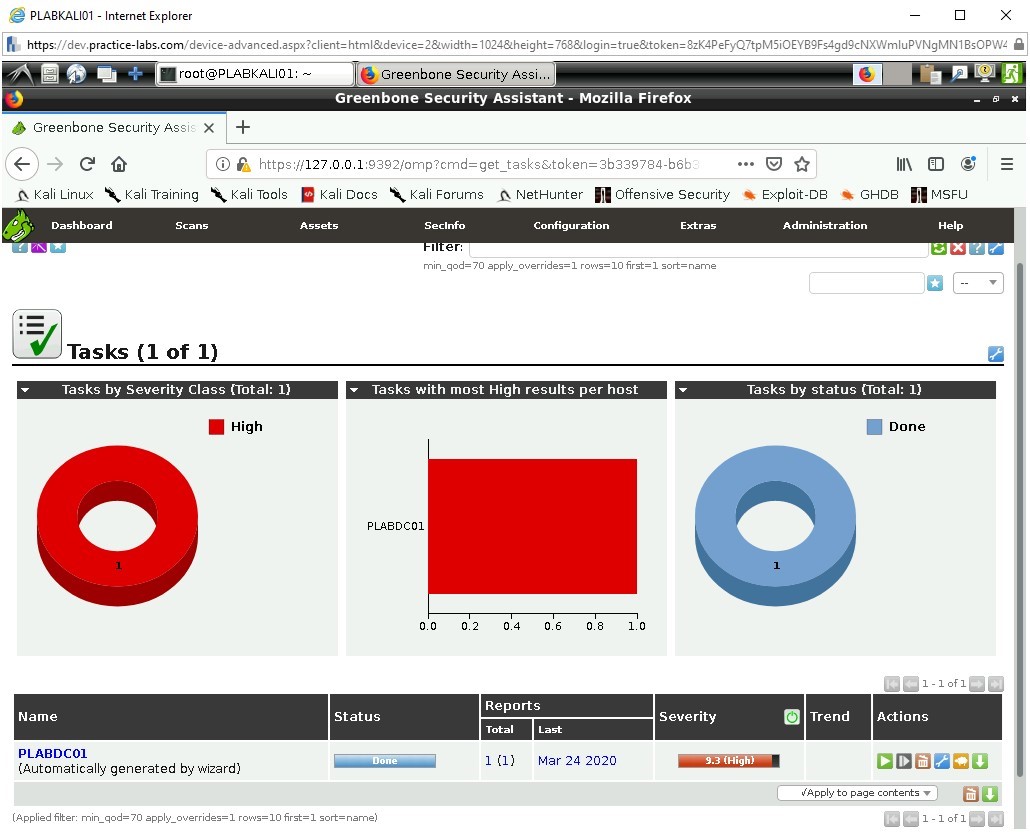The width and height of the screenshot is (1030, 833).
Task: Start the PLABDC01 task with the green play icon
Action: [884, 761]
